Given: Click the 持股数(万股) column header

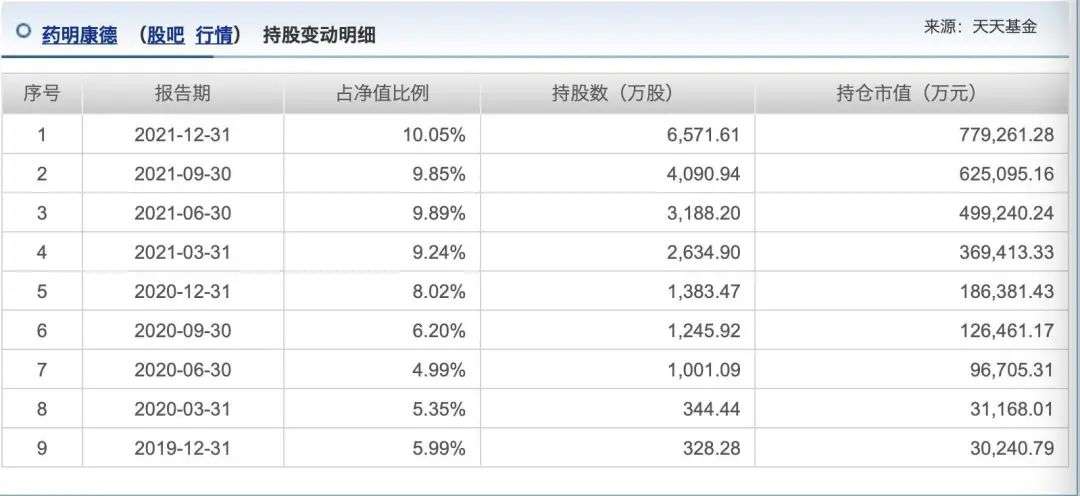Looking at the screenshot, I should point(618,94).
